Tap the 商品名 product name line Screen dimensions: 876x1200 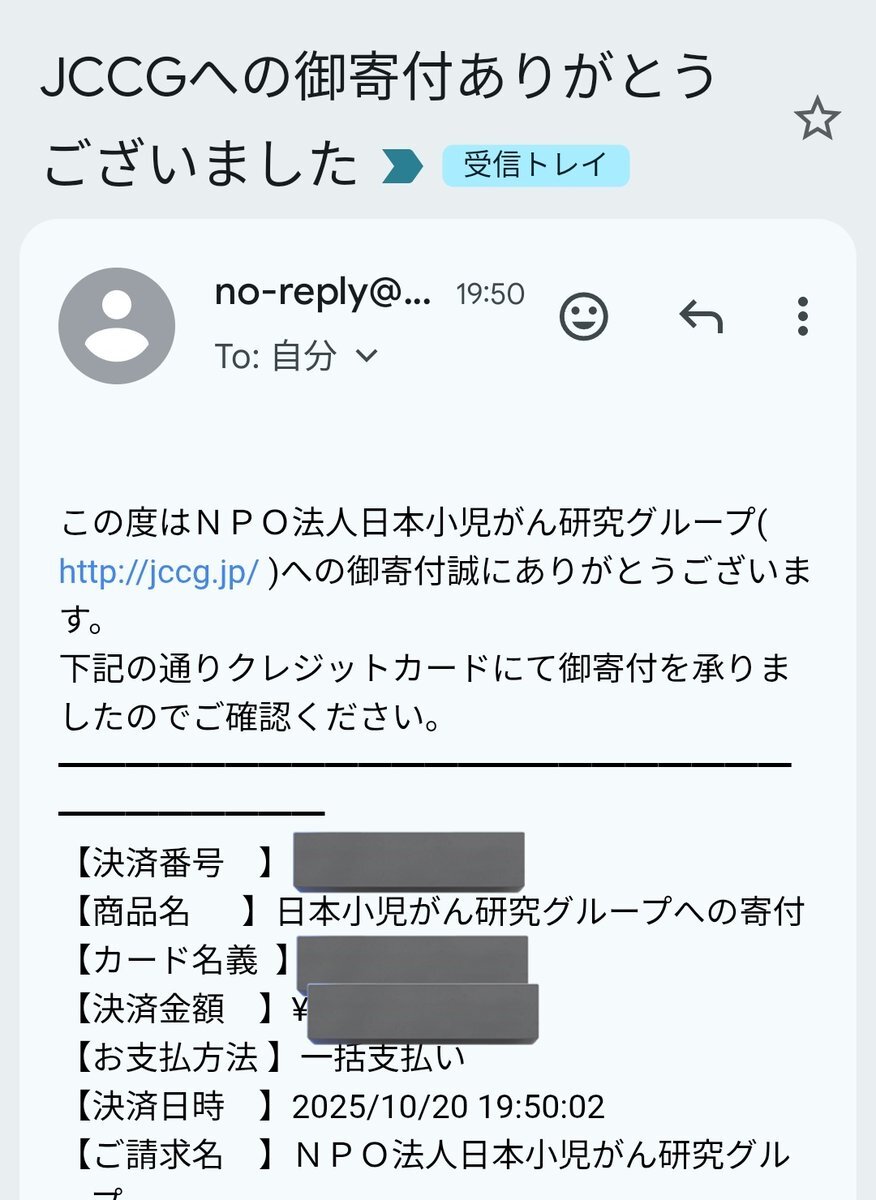click(540, 911)
